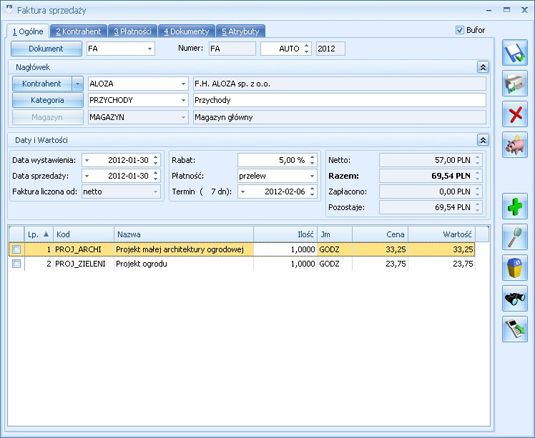Switch to the 2 Kontrahent tab

78,31
